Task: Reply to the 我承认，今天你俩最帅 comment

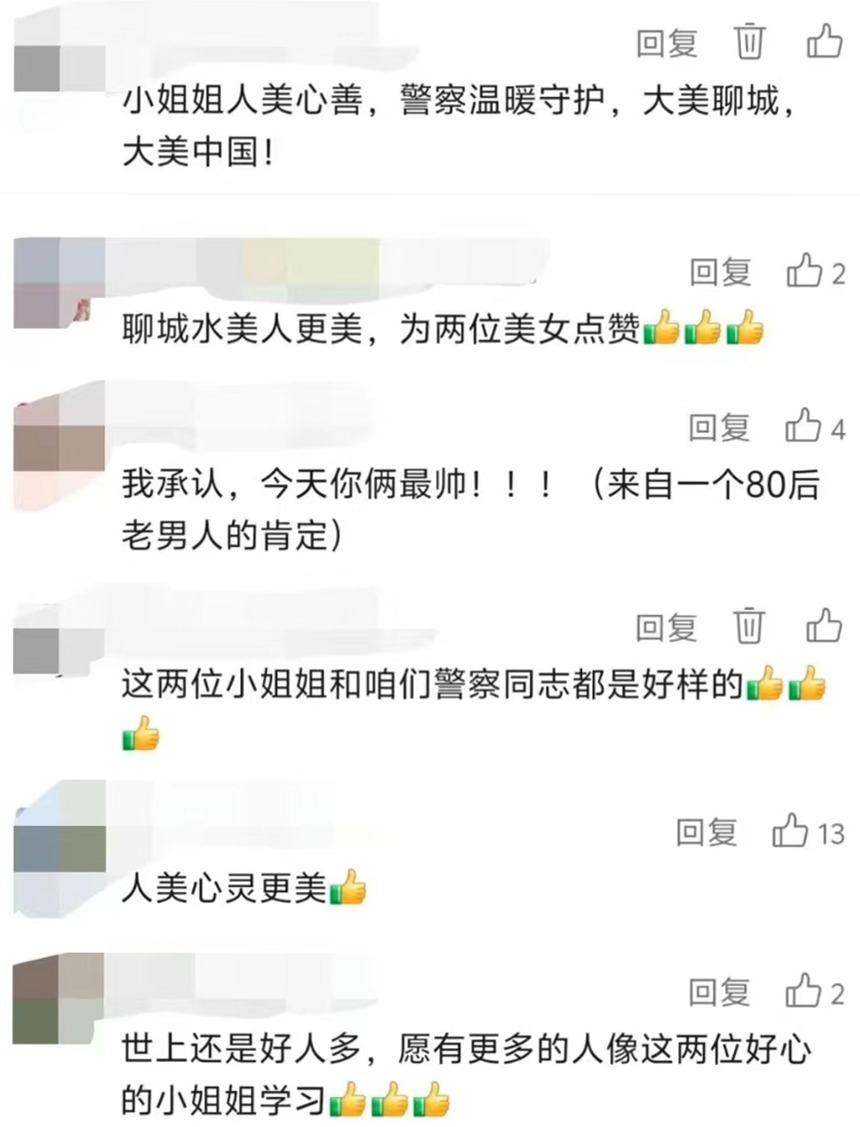Action: (x=719, y=428)
